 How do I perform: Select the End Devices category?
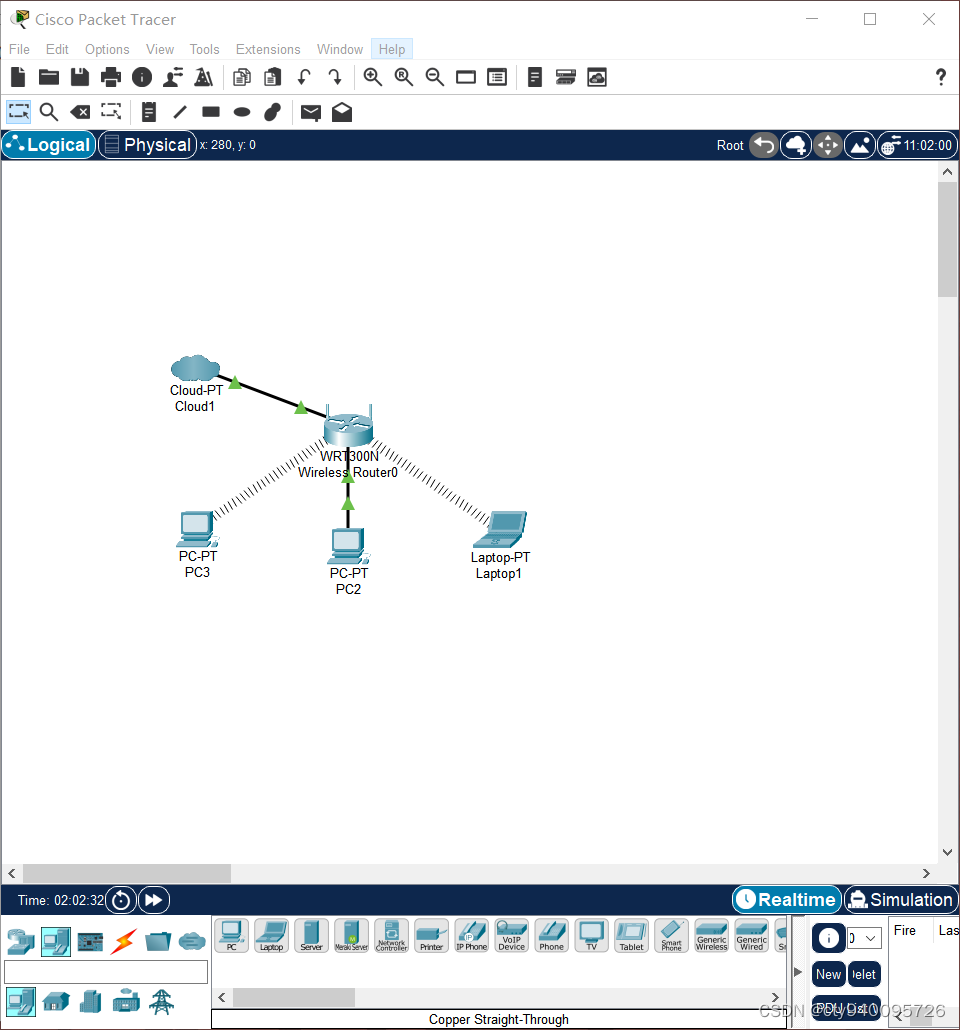tap(56, 942)
